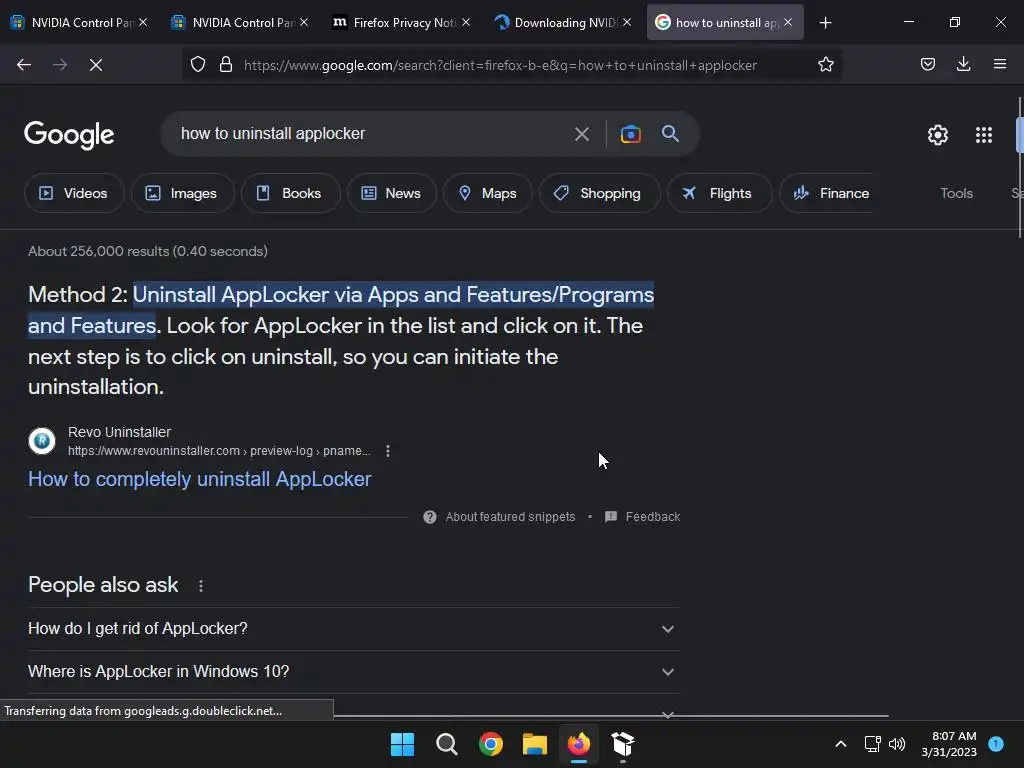Filter results by Flights
1024x768 pixels.
click(719, 193)
